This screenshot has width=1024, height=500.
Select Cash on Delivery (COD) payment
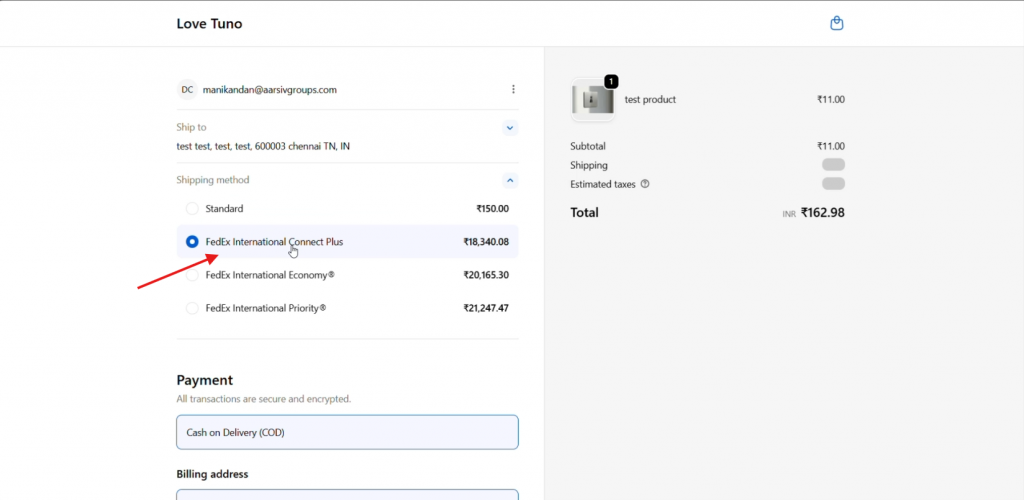[x=347, y=432]
